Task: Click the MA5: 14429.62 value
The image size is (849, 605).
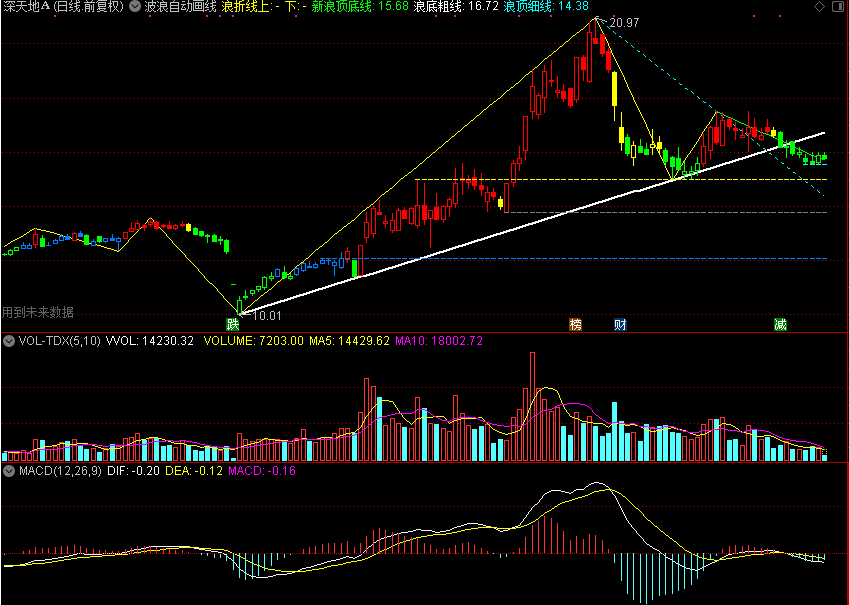Action: coord(349,341)
